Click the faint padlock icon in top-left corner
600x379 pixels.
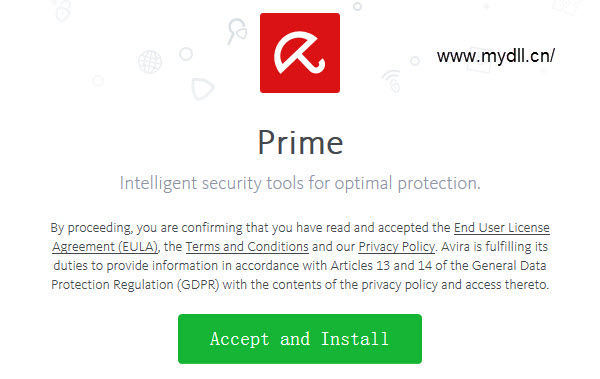[63, 10]
